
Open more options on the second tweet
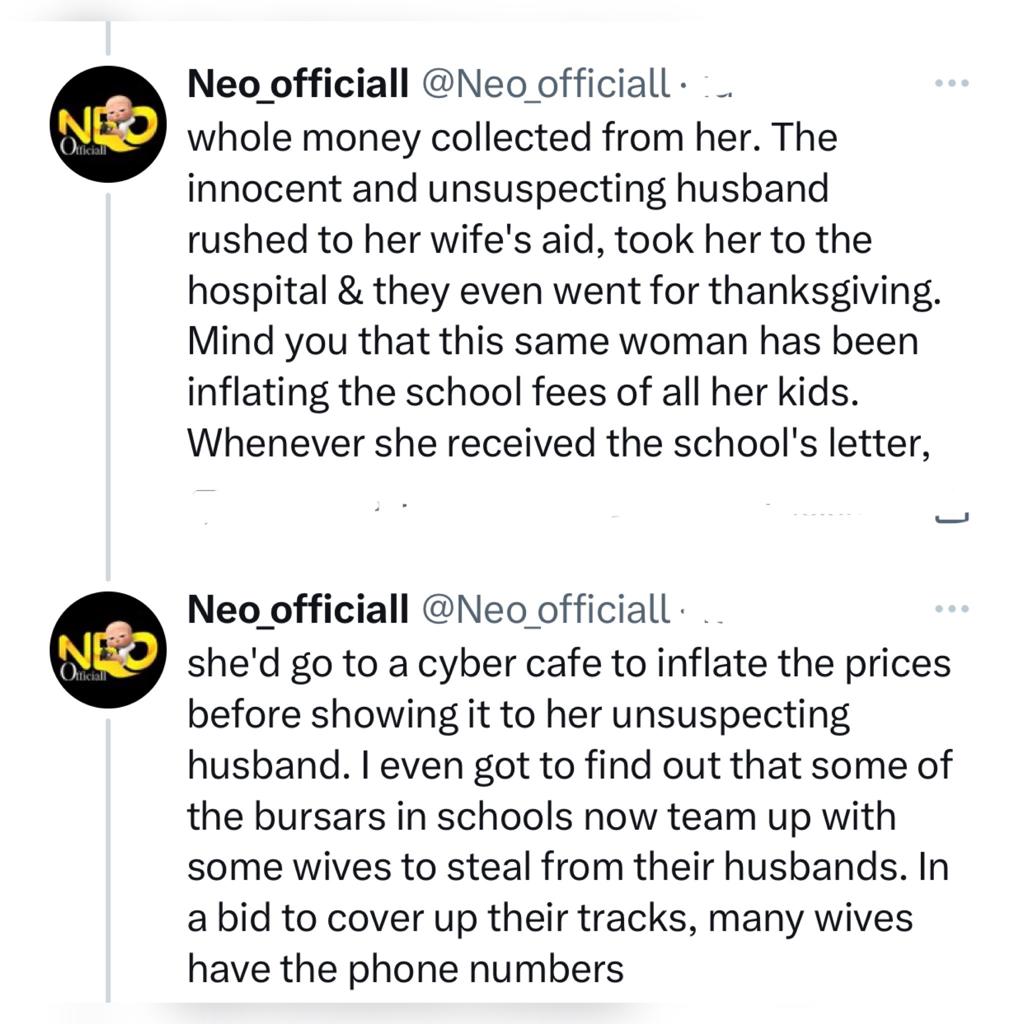pos(951,608)
